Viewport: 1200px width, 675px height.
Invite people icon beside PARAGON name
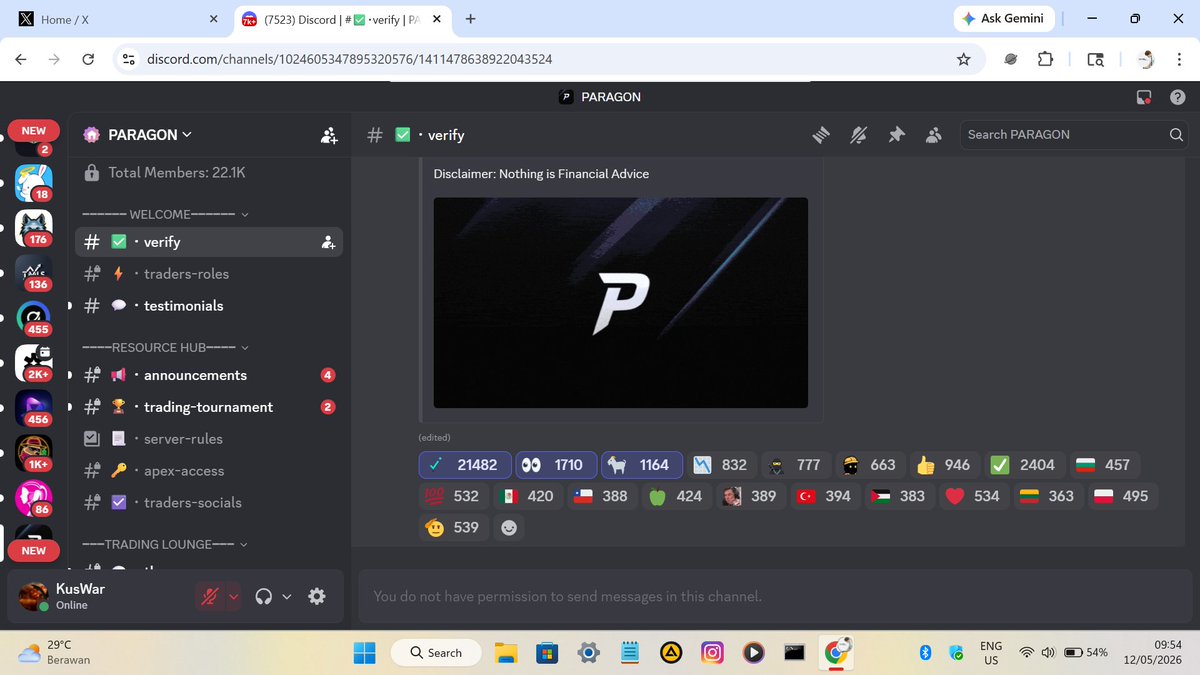[x=329, y=135]
